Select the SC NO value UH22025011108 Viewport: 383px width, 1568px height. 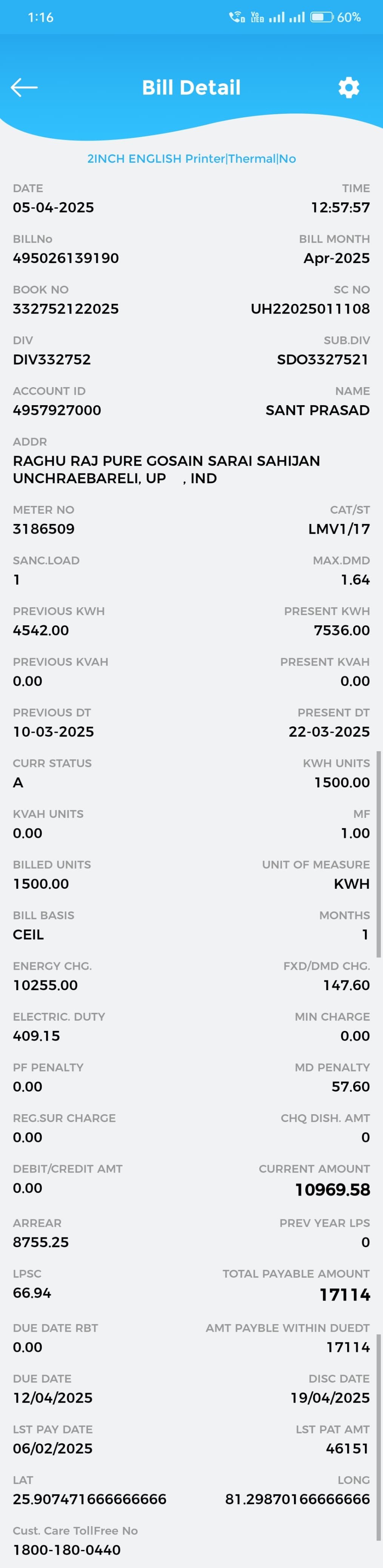pyautogui.click(x=310, y=309)
